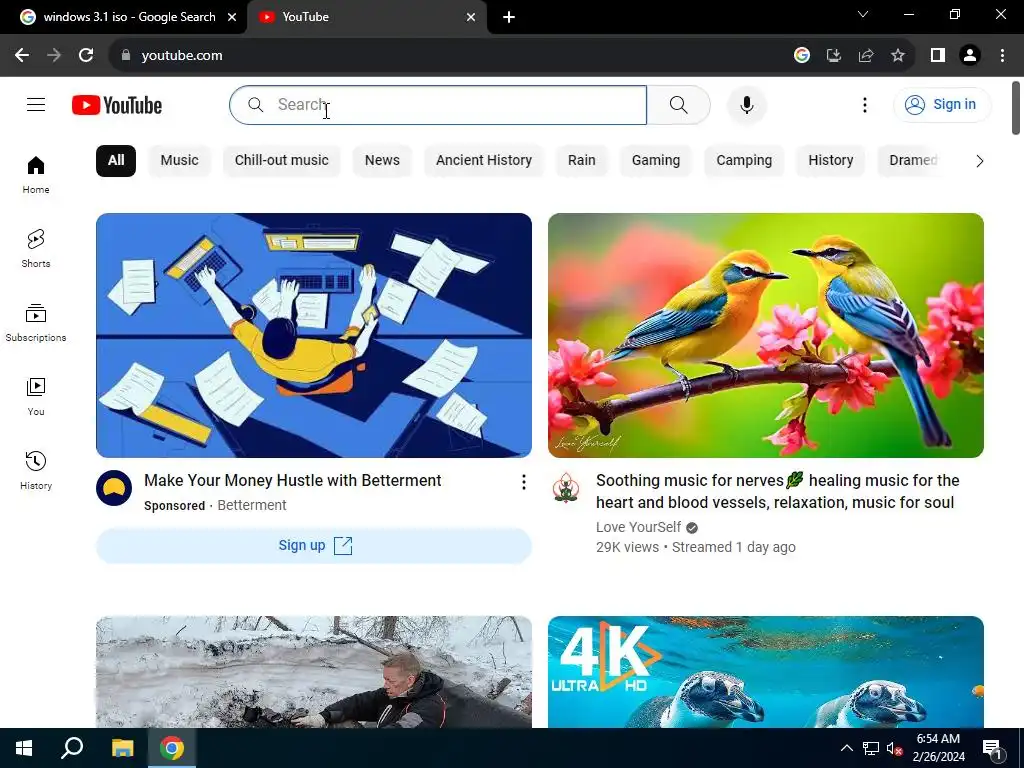The image size is (1024, 768).
Task: Click the muted volume tray icon
Action: [x=895, y=748]
